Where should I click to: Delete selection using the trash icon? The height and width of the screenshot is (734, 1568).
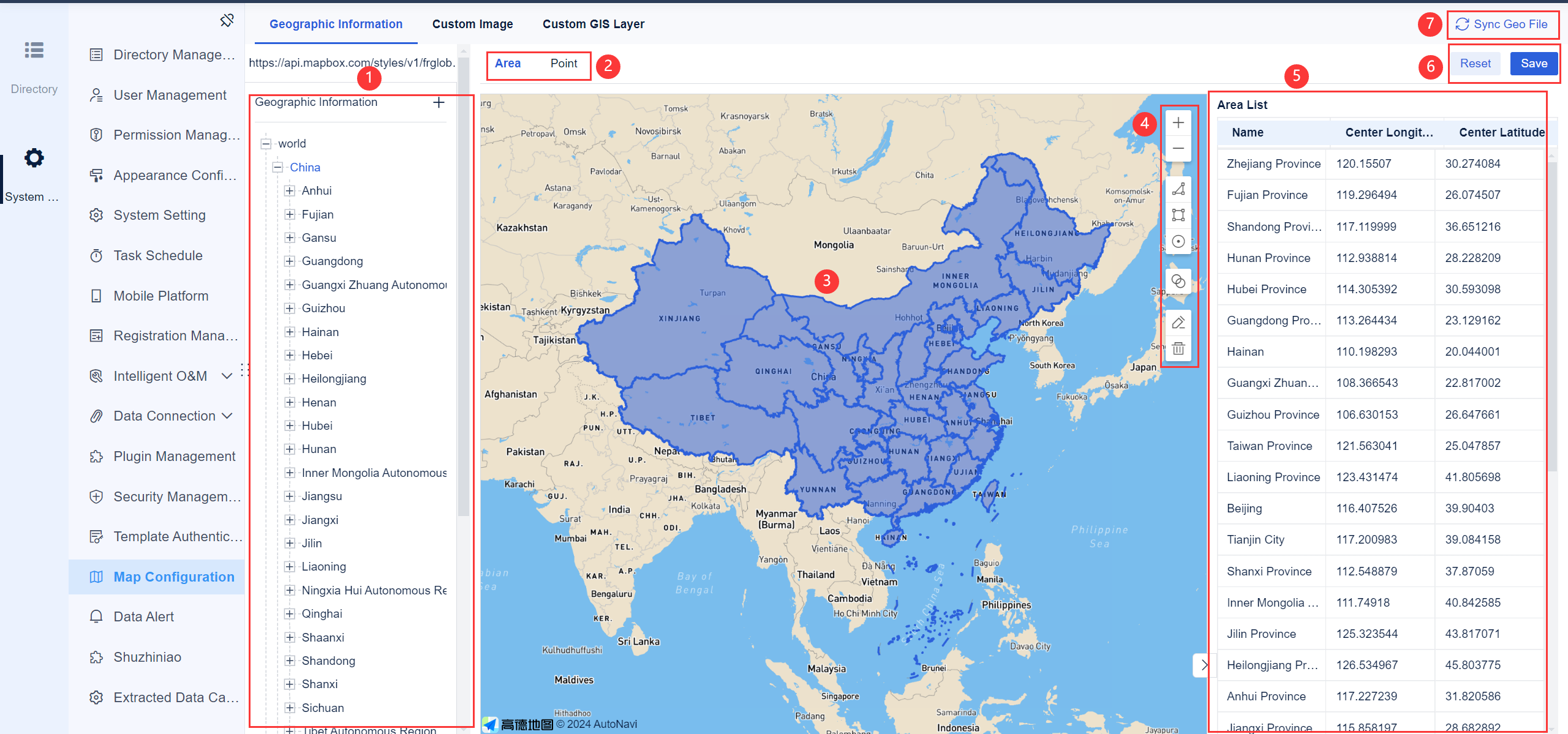point(1178,348)
